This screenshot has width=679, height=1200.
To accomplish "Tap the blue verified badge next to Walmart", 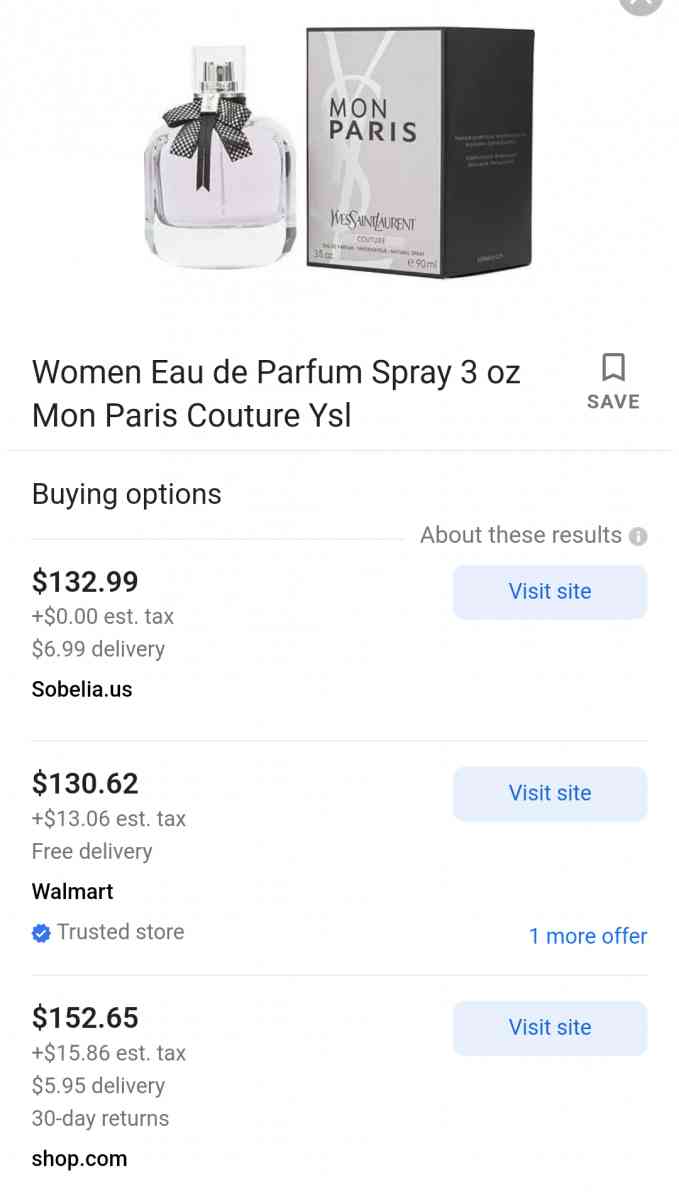I will click(x=41, y=932).
